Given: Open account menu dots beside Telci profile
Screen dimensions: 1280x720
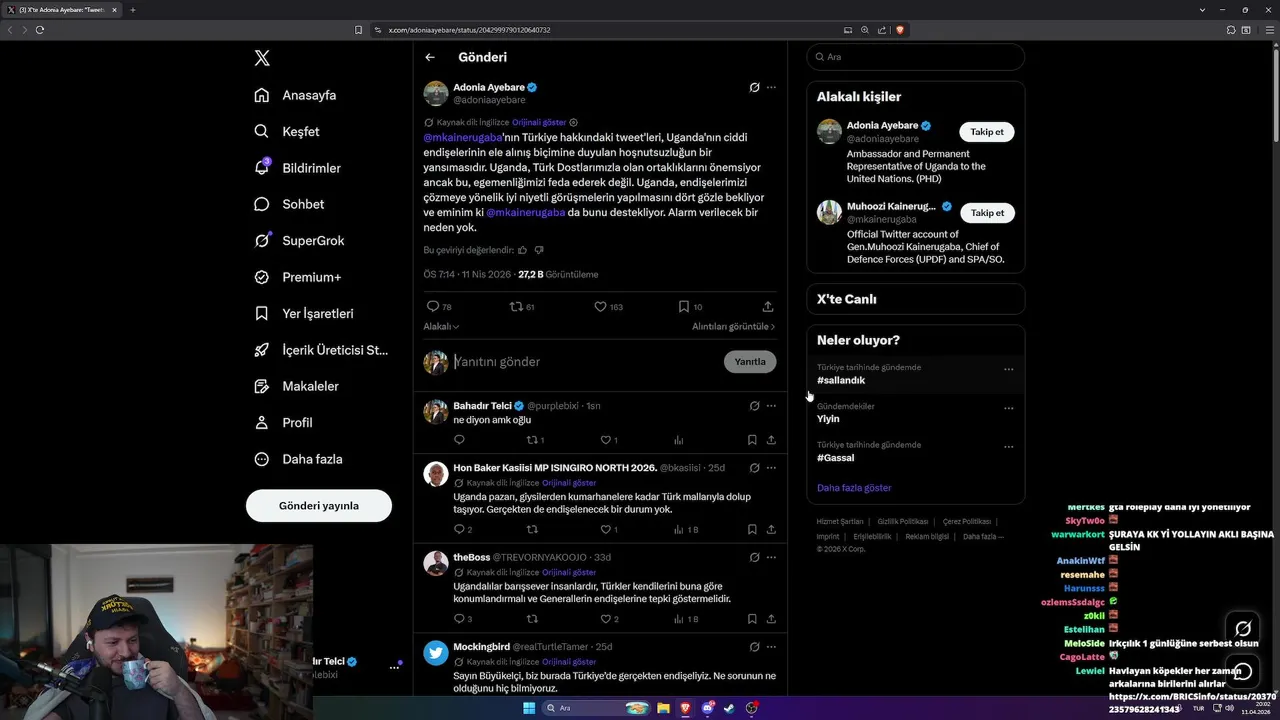Looking at the screenshot, I should pyautogui.click(x=394, y=667).
